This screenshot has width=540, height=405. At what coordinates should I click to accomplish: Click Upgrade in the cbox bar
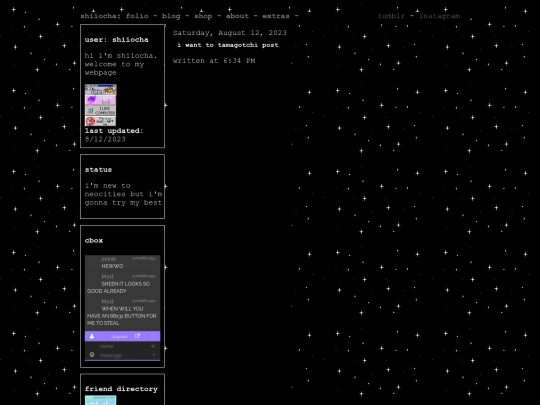click(120, 336)
